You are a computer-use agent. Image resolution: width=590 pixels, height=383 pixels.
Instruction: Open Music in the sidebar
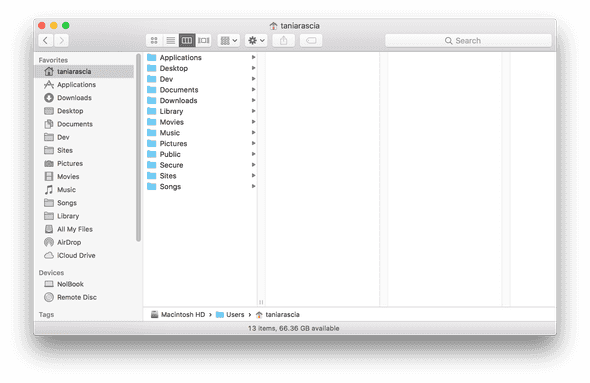point(84,190)
